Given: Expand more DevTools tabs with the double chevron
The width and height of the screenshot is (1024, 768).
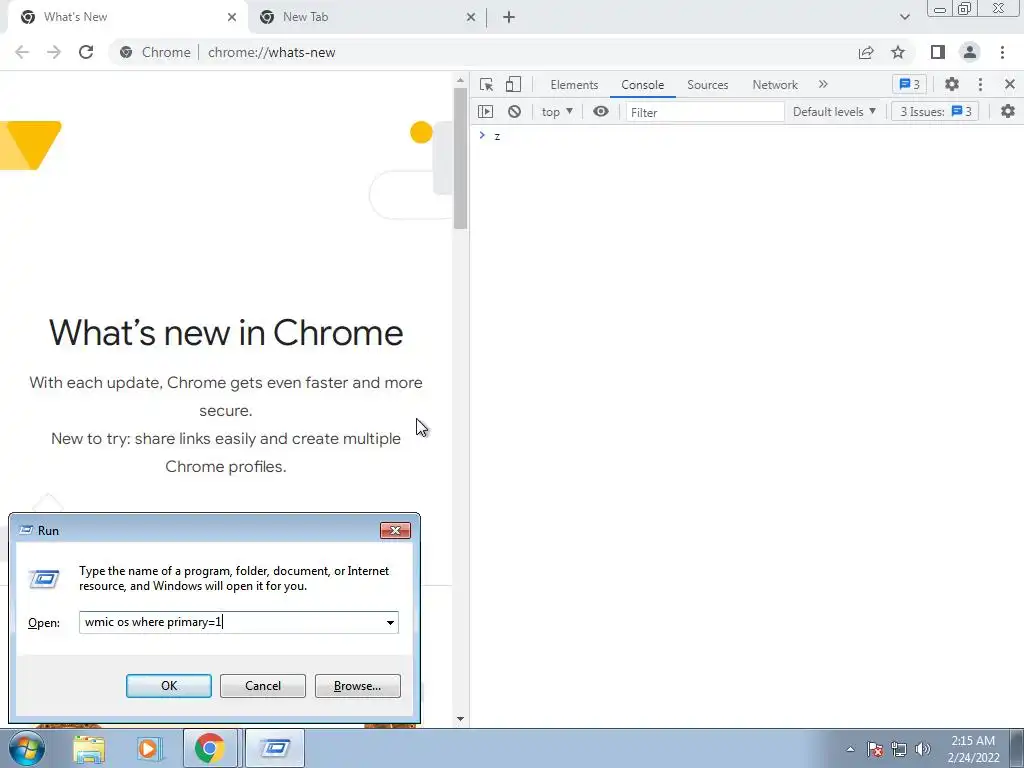Looking at the screenshot, I should point(823,84).
